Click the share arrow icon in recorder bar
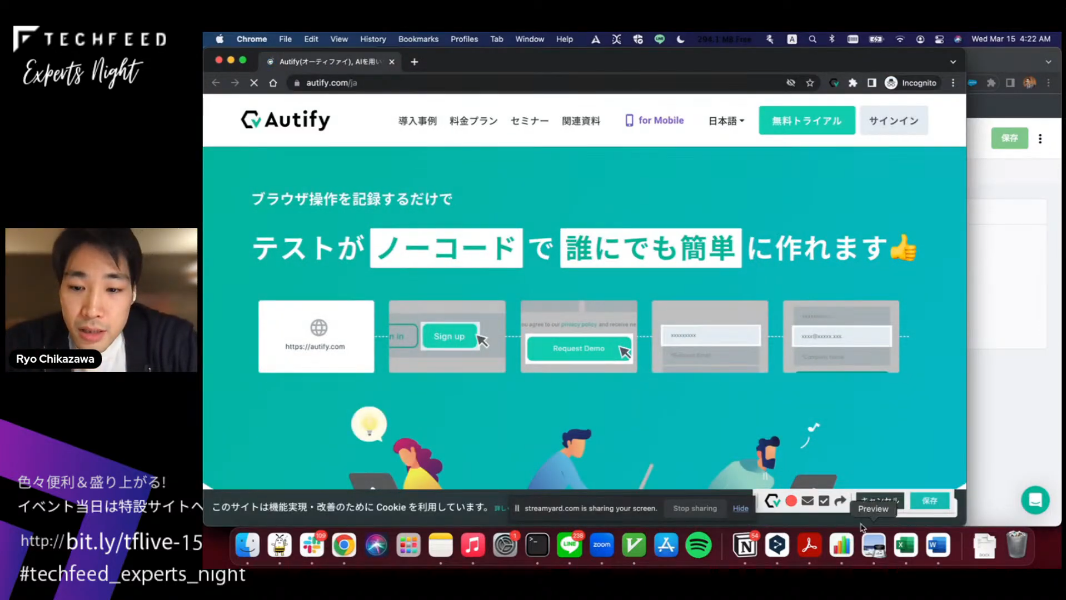Viewport: 1066px width, 600px height. (x=840, y=501)
